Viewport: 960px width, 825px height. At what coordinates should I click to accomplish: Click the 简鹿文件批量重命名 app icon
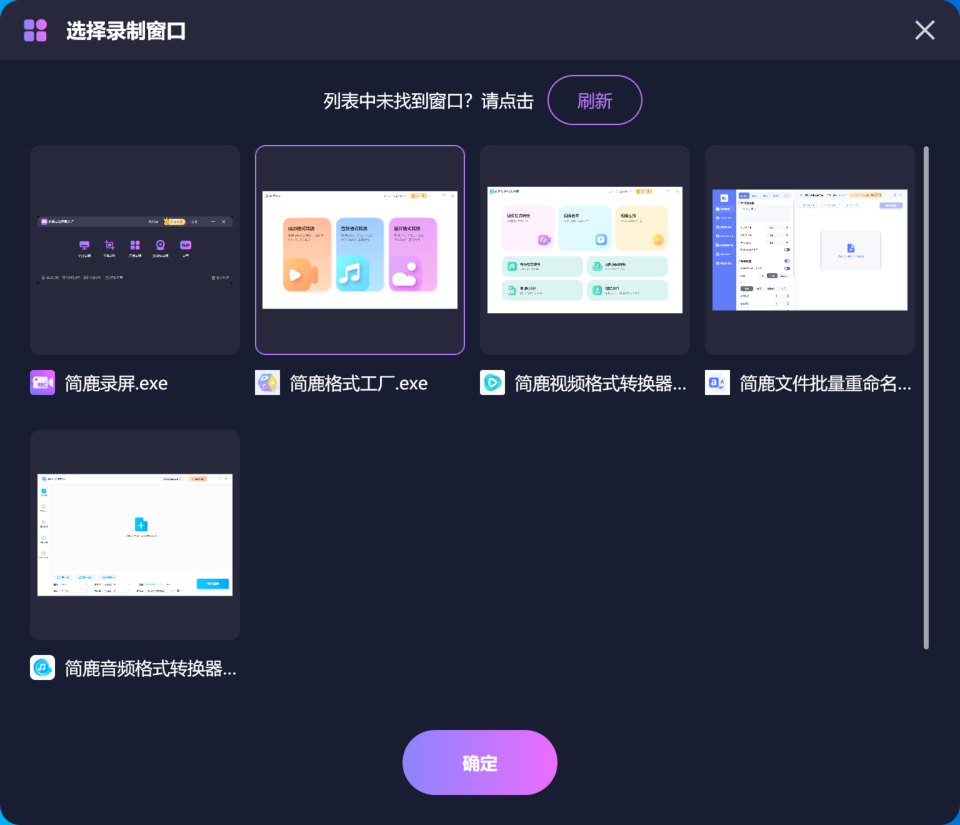[717, 382]
